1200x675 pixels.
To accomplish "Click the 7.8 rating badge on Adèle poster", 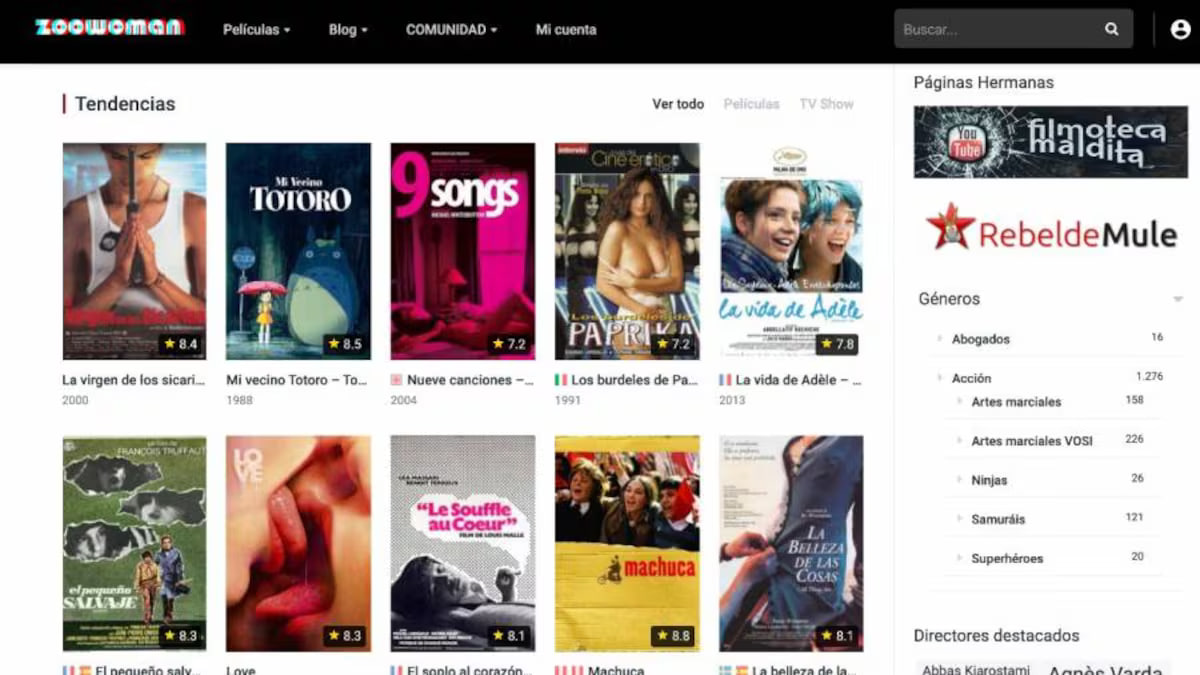I will click(x=838, y=344).
